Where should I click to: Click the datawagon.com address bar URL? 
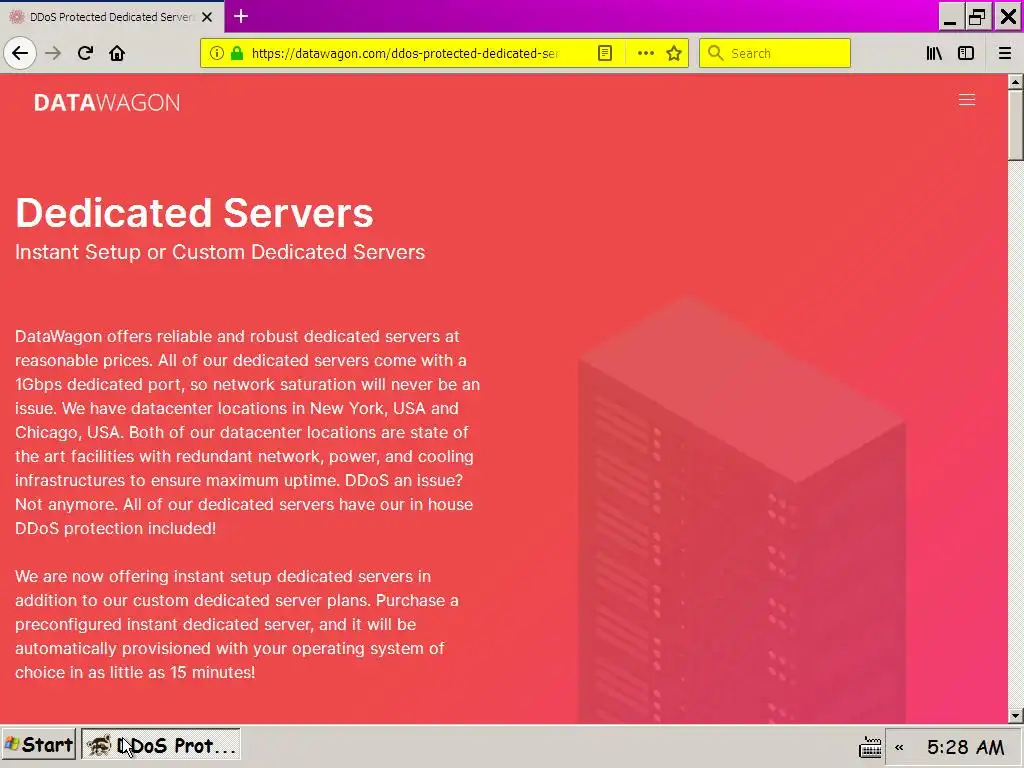click(x=405, y=53)
